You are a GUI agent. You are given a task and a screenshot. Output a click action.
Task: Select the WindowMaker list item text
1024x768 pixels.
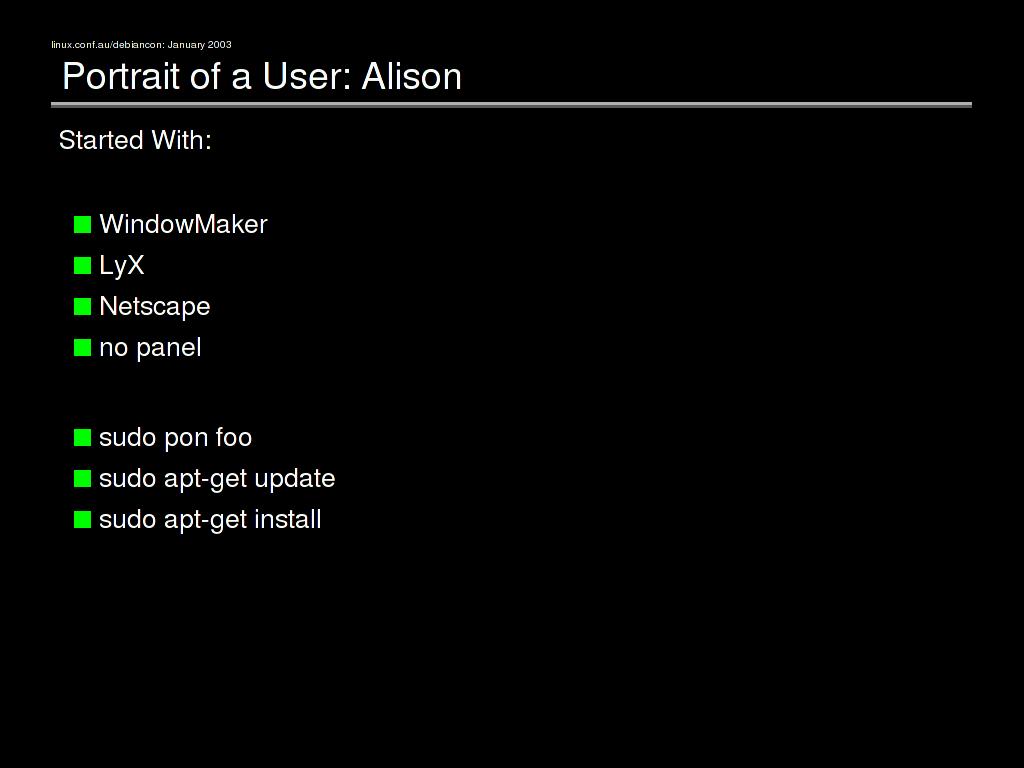183,224
